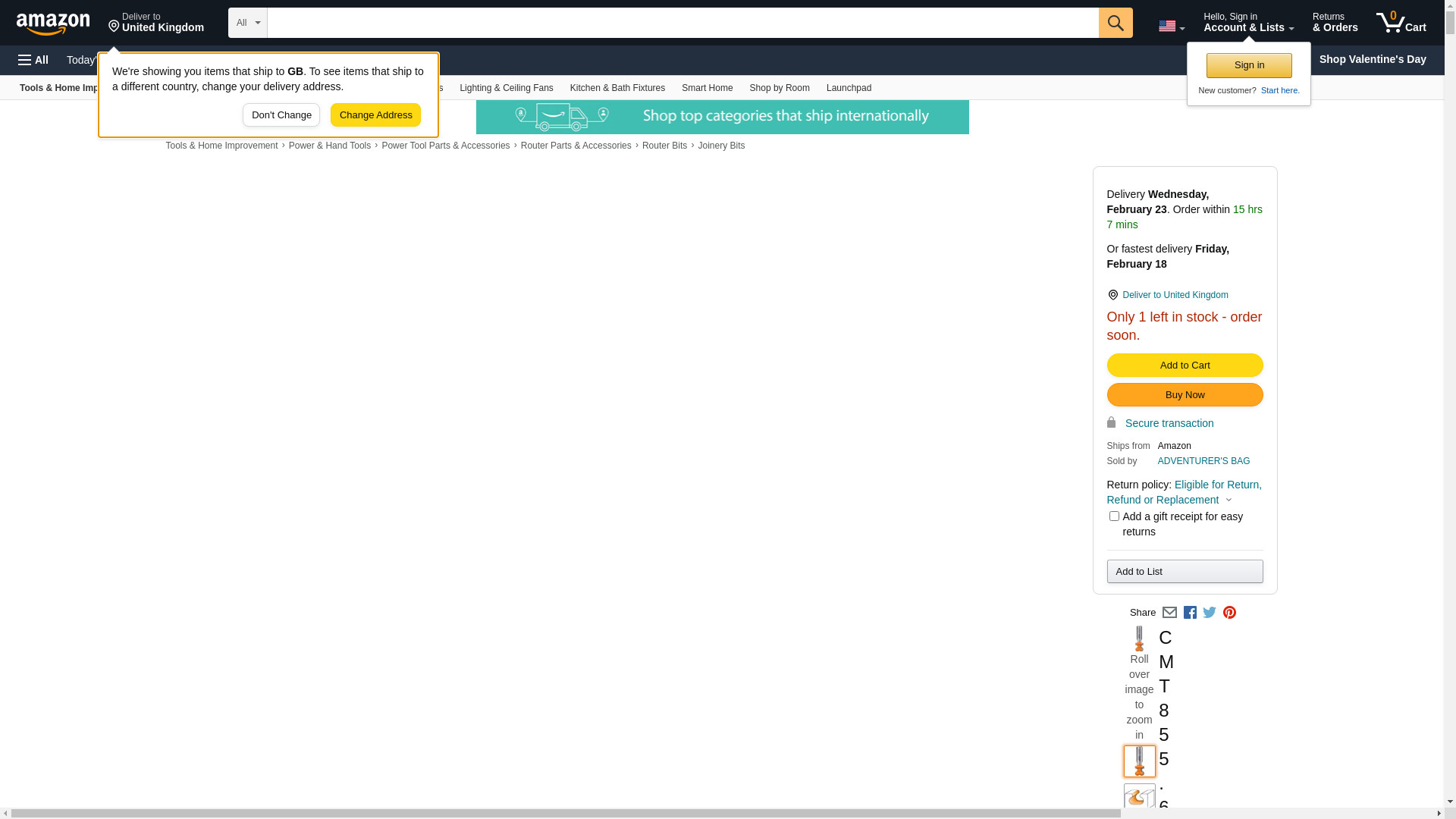This screenshot has height=819, width=1456.
Task: Open Account & Lists menu
Action: point(1248,23)
